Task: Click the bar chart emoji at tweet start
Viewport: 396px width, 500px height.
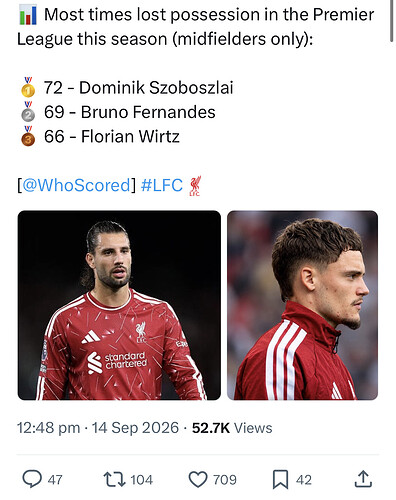Action: pos(28,15)
